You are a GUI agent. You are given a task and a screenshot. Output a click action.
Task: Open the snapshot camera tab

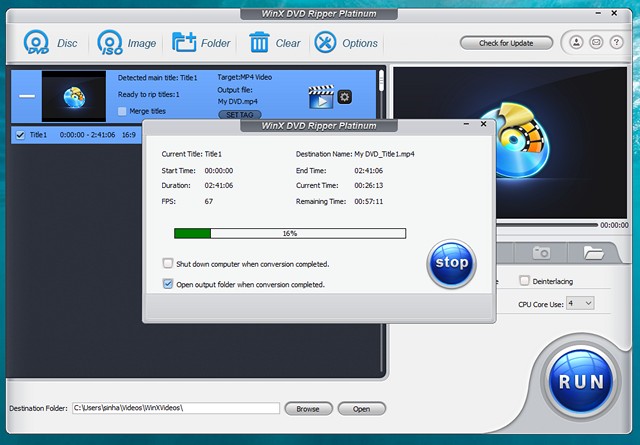pyautogui.click(x=541, y=253)
